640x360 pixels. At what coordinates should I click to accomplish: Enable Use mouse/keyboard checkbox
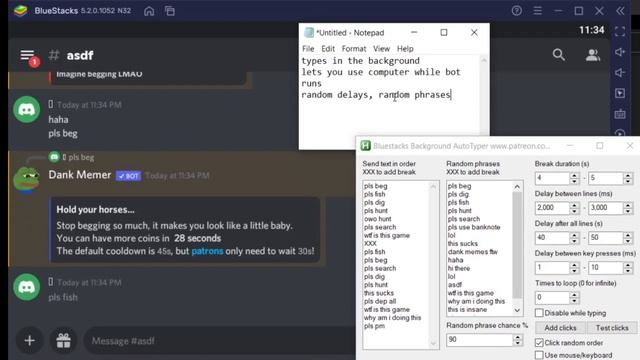tap(539, 355)
